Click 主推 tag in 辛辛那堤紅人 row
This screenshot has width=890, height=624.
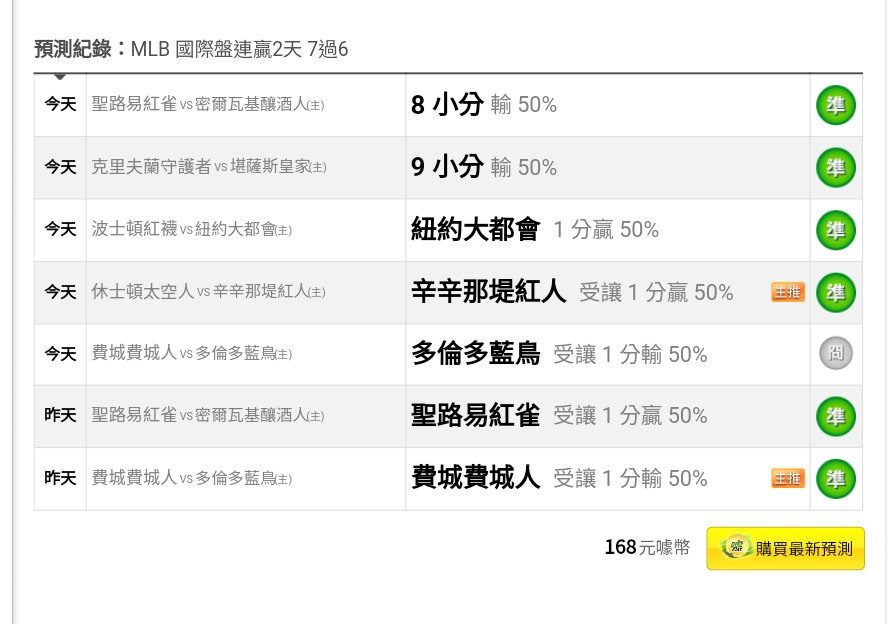click(788, 292)
